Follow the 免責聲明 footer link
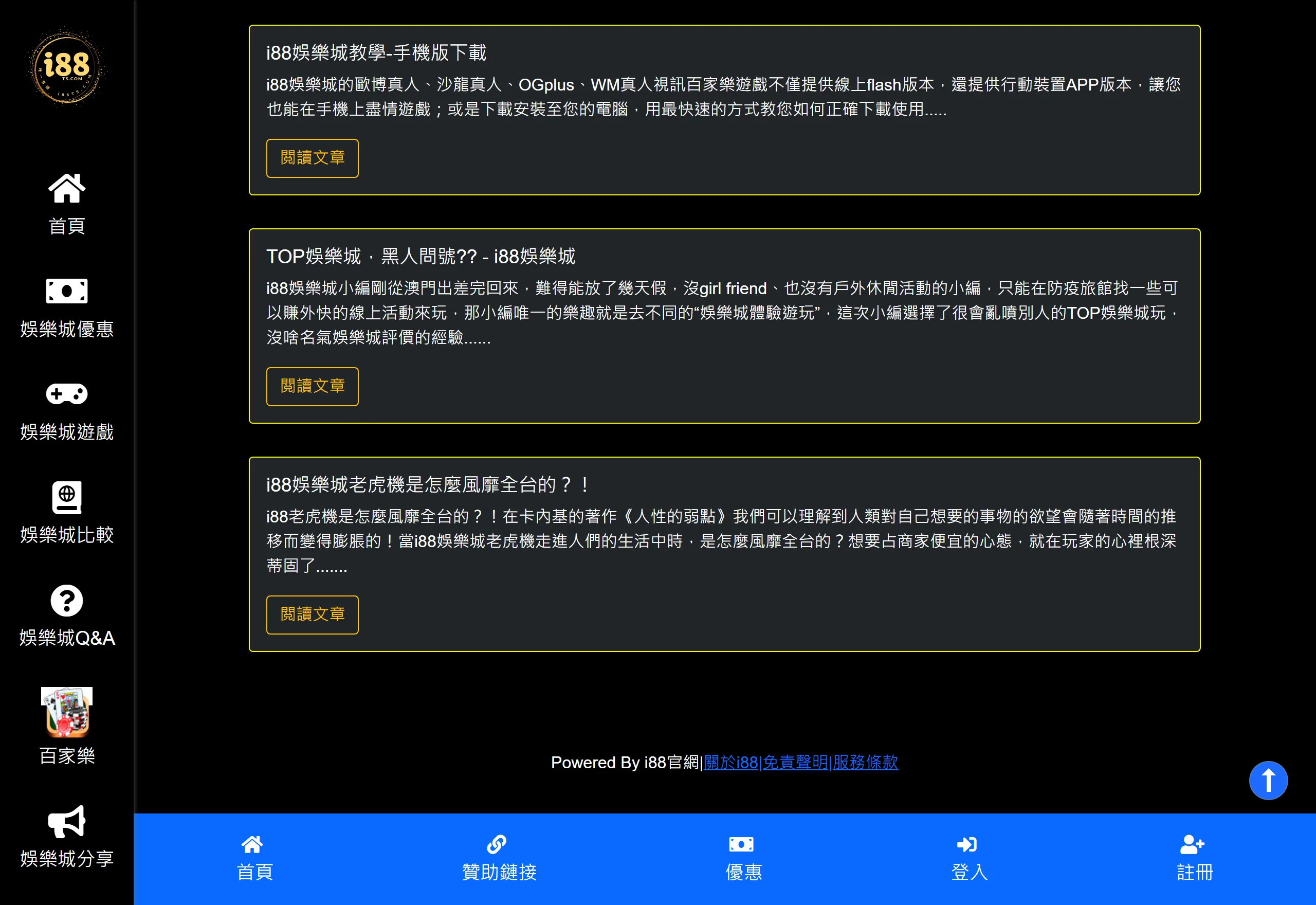 (795, 763)
